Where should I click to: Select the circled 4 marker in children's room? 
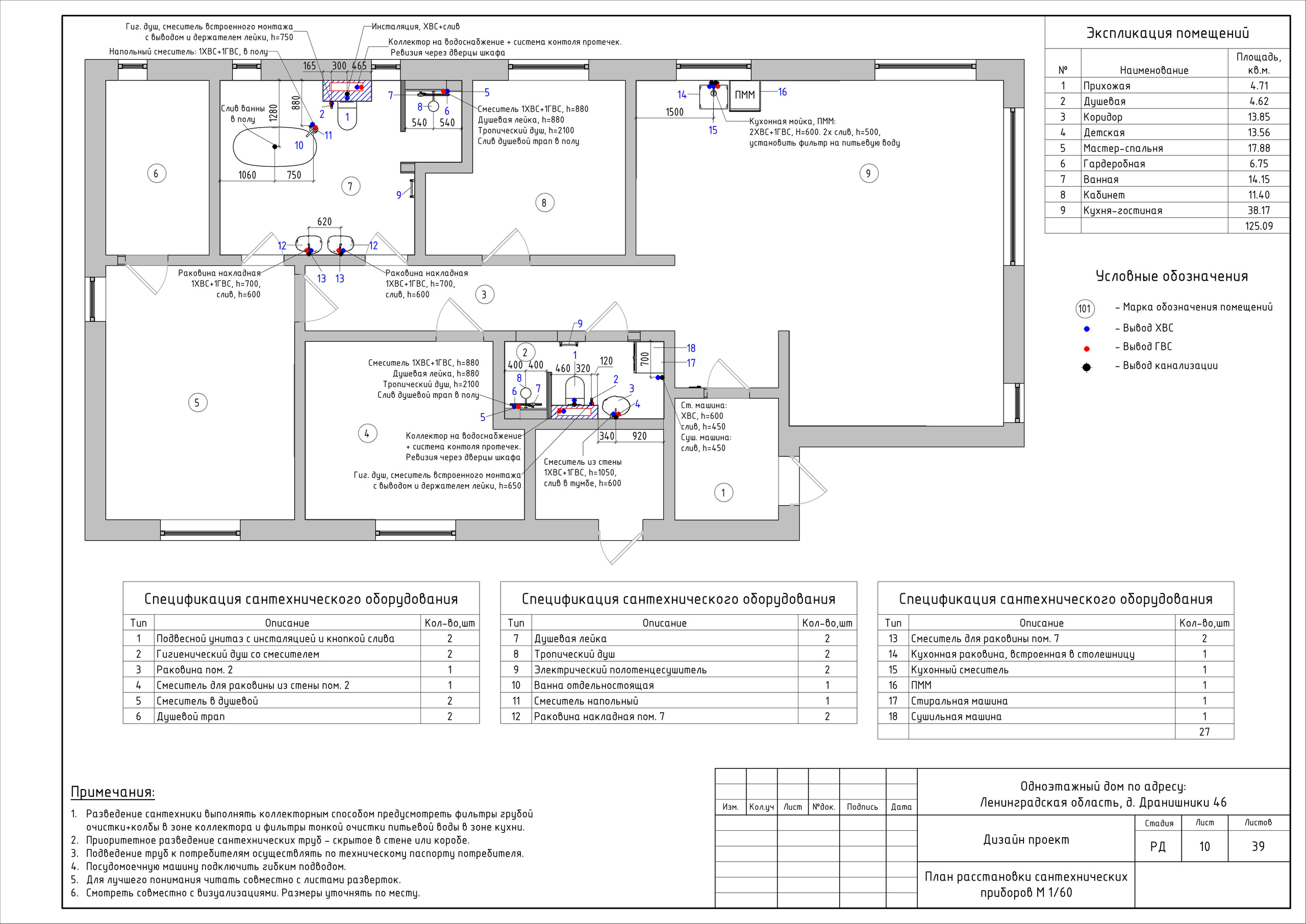point(367,434)
